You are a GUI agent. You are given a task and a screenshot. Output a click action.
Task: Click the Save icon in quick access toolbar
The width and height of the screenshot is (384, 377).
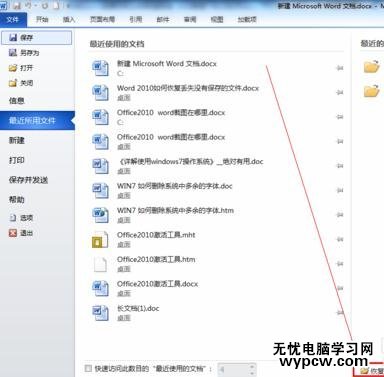pyautogui.click(x=17, y=5)
